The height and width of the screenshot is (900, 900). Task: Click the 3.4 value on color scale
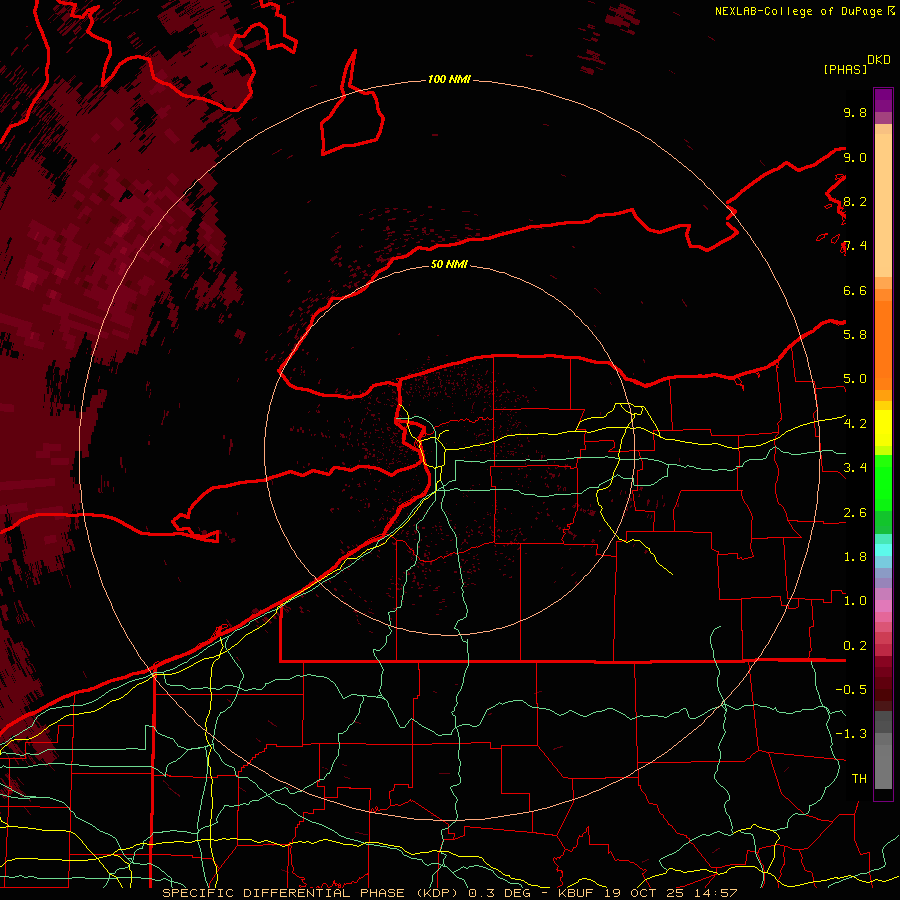pyautogui.click(x=855, y=467)
